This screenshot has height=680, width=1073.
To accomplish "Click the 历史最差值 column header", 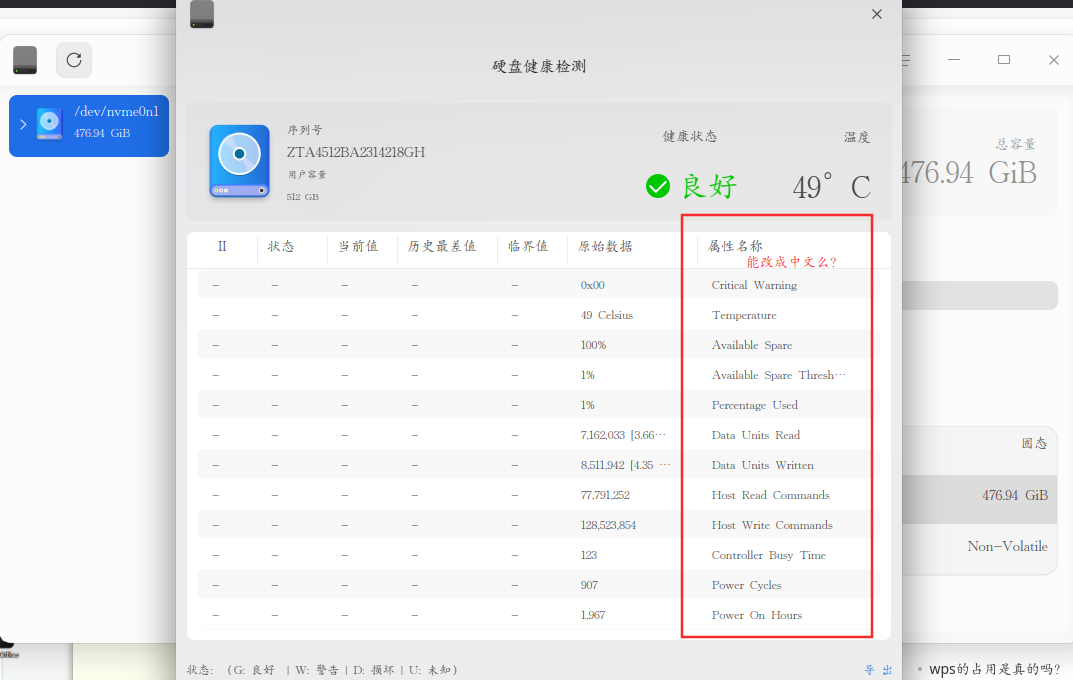I will click(442, 246).
